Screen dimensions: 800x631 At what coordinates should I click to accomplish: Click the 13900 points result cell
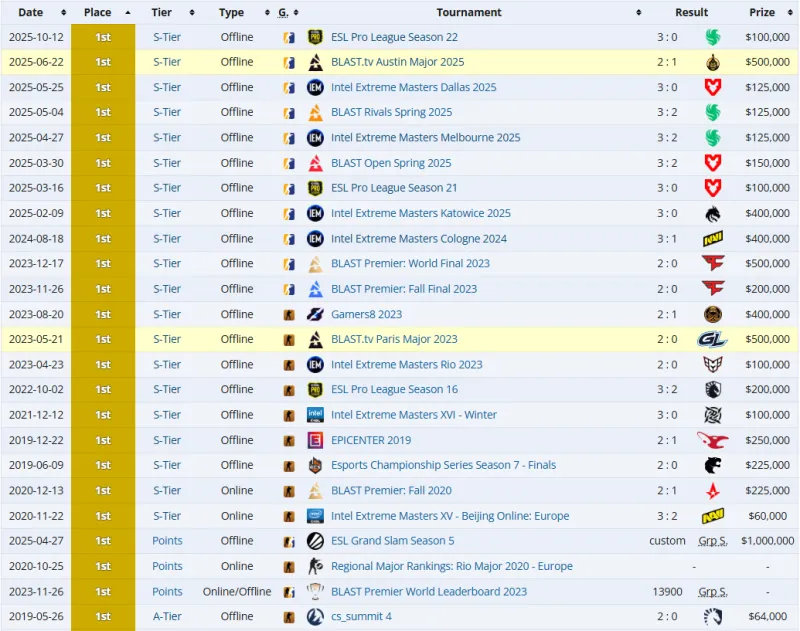point(667,592)
